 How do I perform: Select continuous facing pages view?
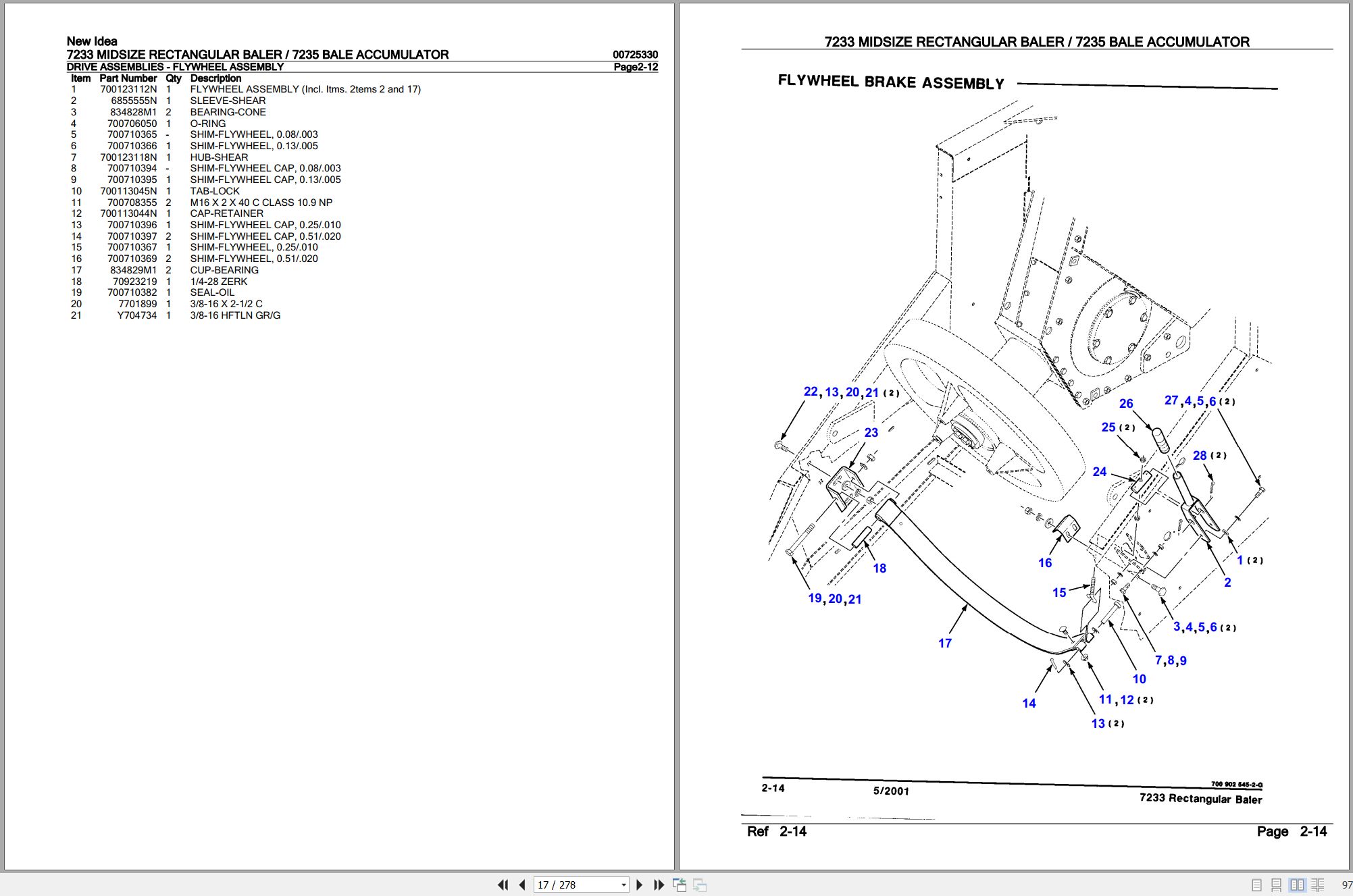click(1317, 885)
